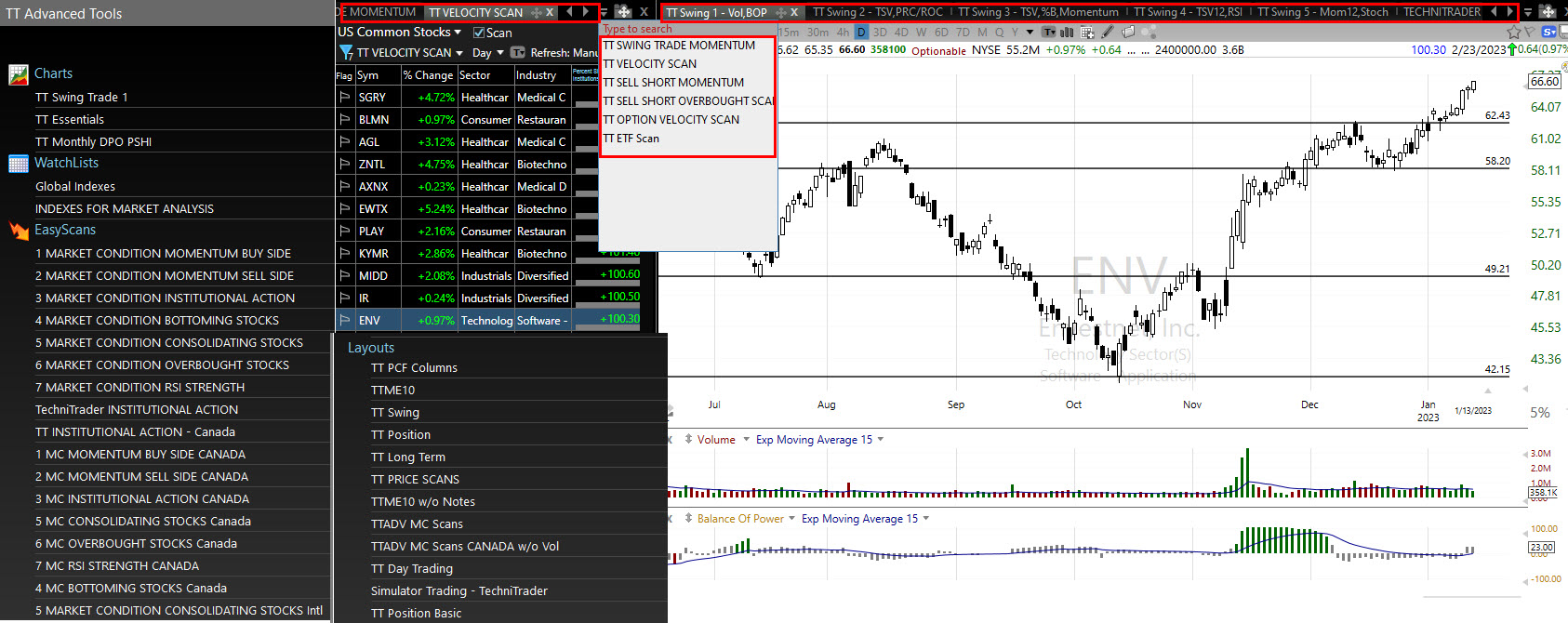Image resolution: width=1568 pixels, height=623 pixels.
Task: Click the favorite star icon above chart
Action: coord(1513,33)
